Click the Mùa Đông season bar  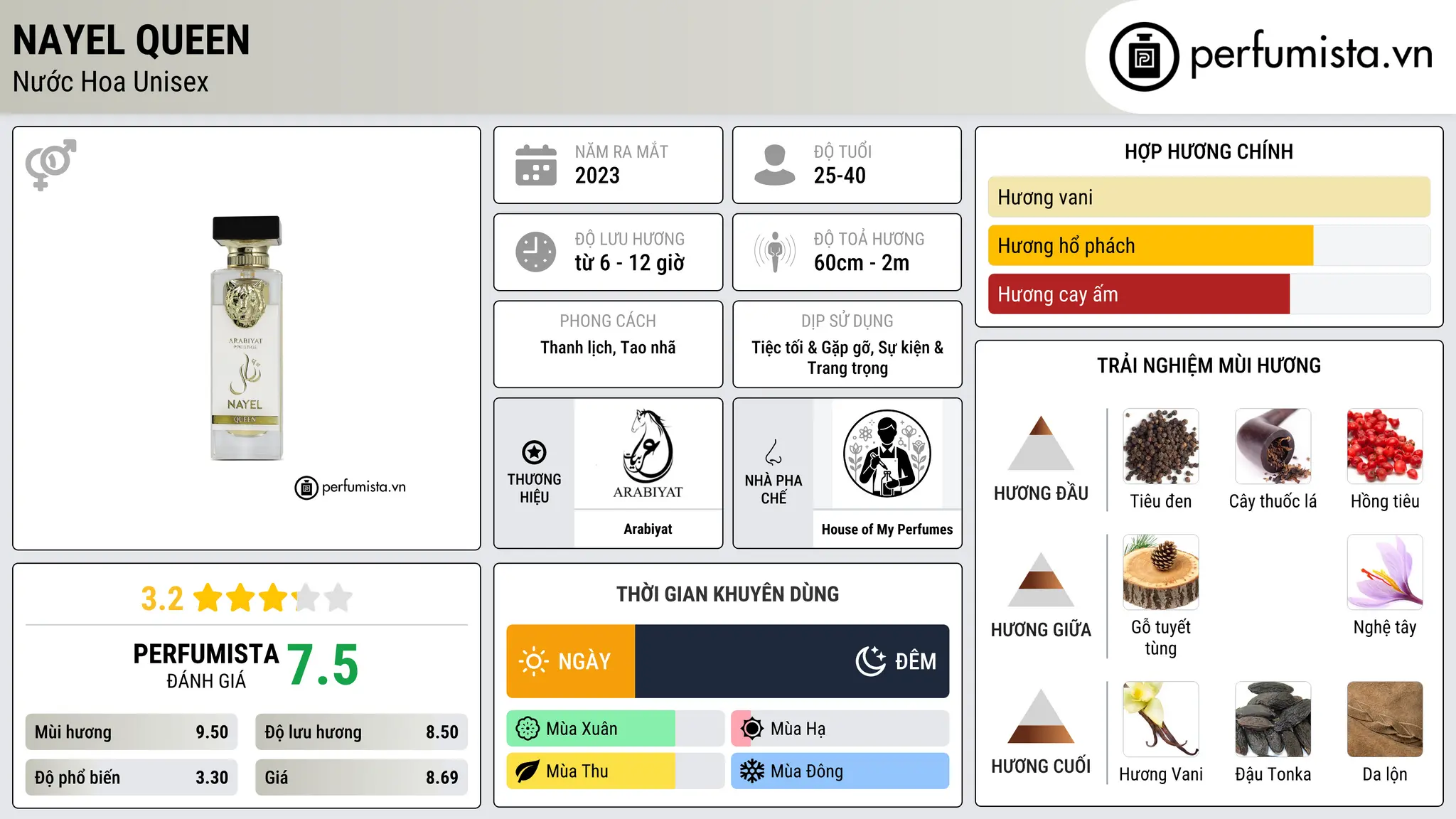pyautogui.click(x=840, y=771)
